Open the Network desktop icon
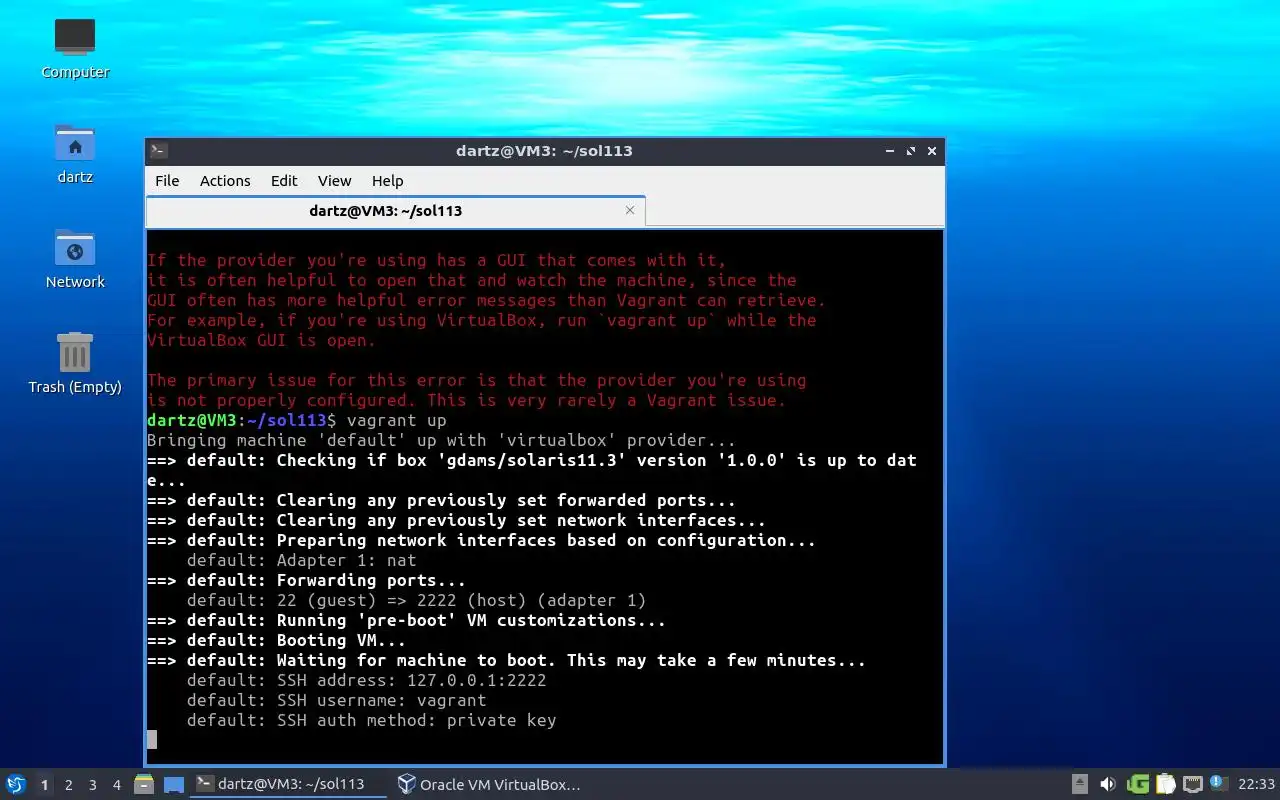1280x800 pixels. click(x=75, y=258)
